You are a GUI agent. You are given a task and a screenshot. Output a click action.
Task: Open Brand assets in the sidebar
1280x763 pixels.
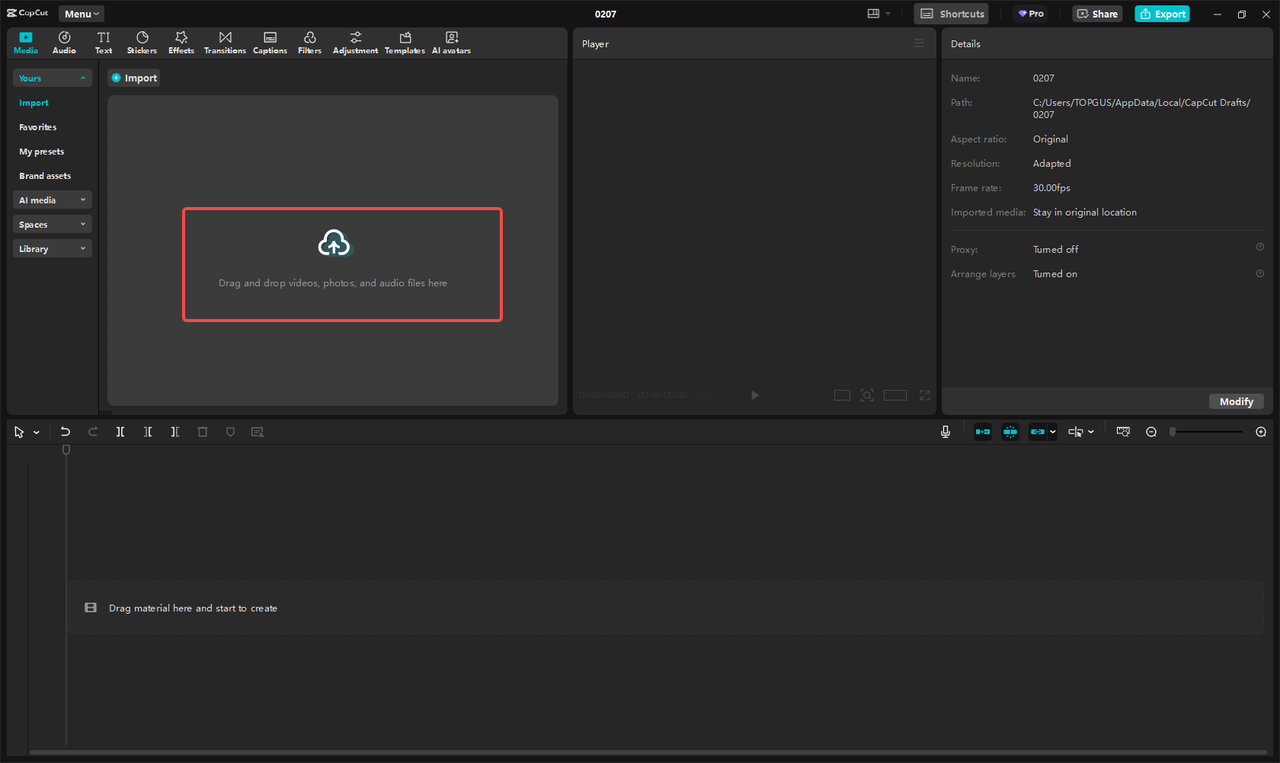(45, 176)
